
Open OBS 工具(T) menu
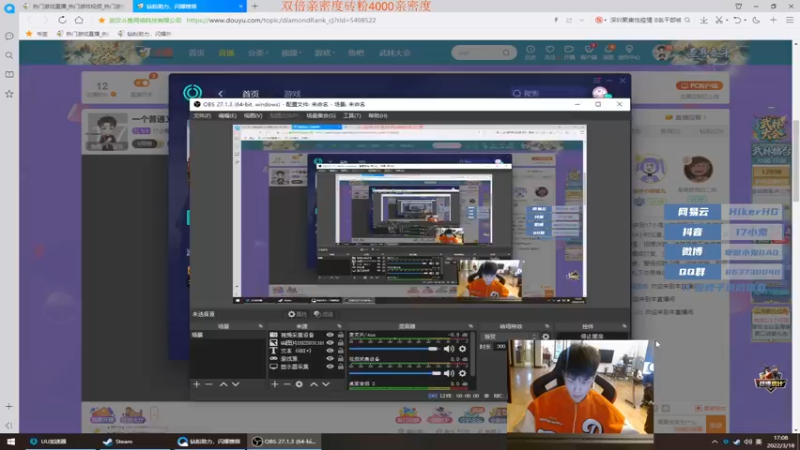(x=352, y=116)
